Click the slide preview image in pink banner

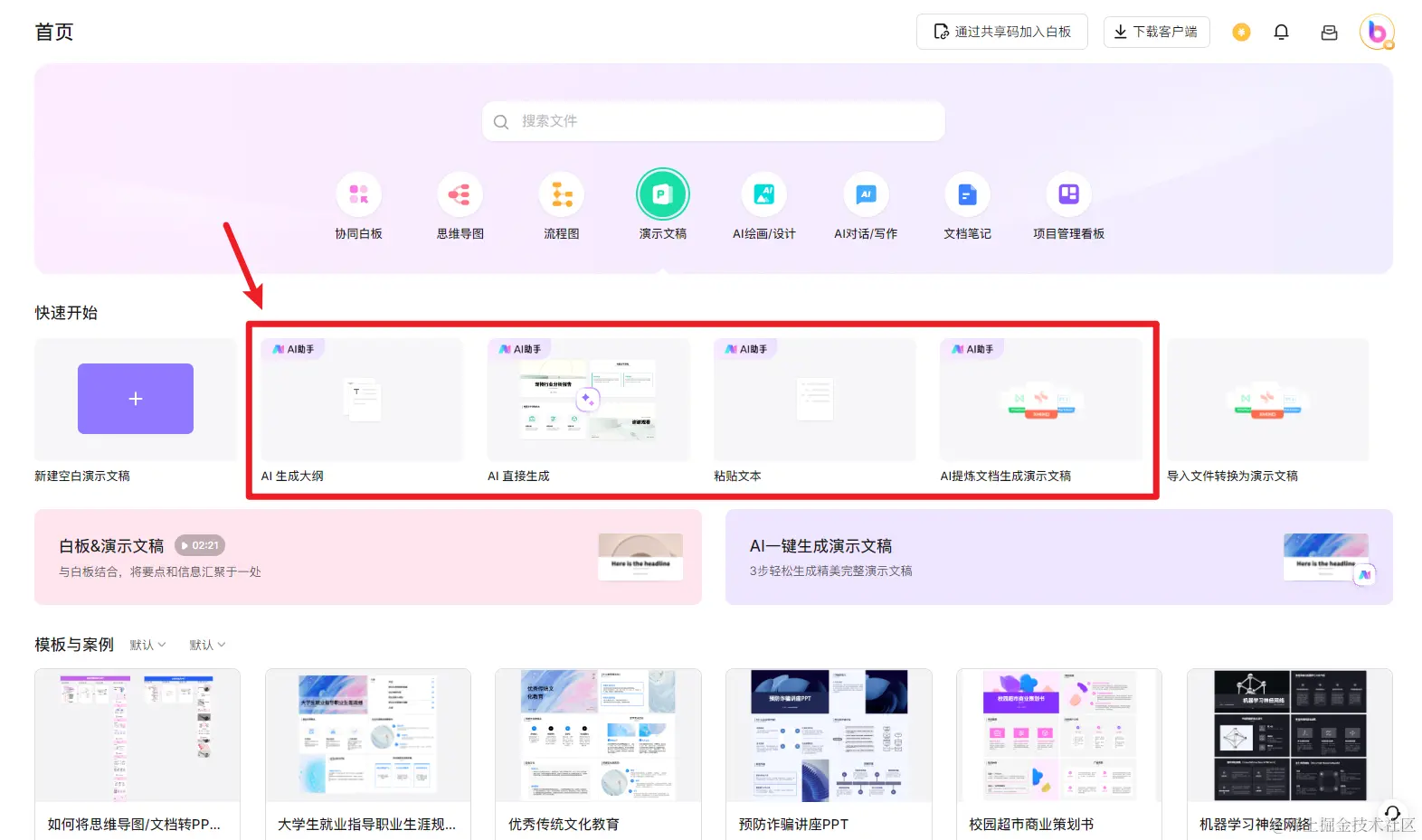tap(640, 556)
